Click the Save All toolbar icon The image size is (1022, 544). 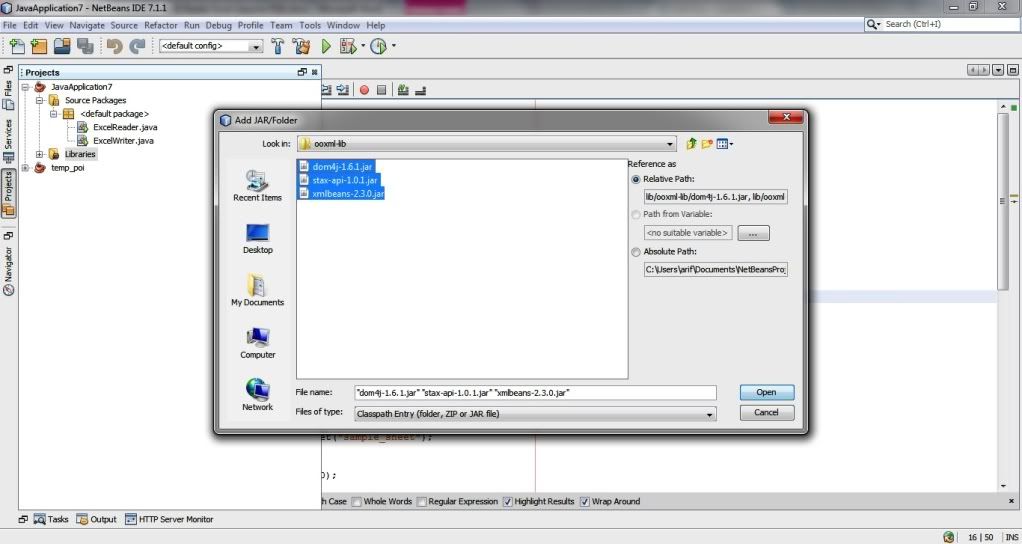(x=85, y=46)
